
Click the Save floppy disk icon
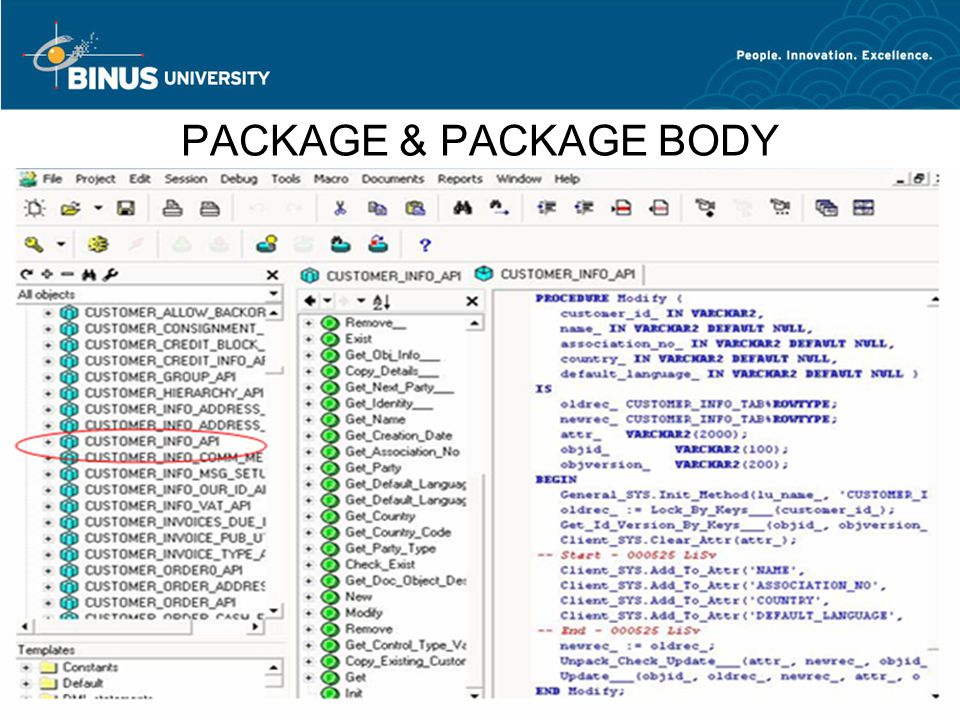point(126,208)
